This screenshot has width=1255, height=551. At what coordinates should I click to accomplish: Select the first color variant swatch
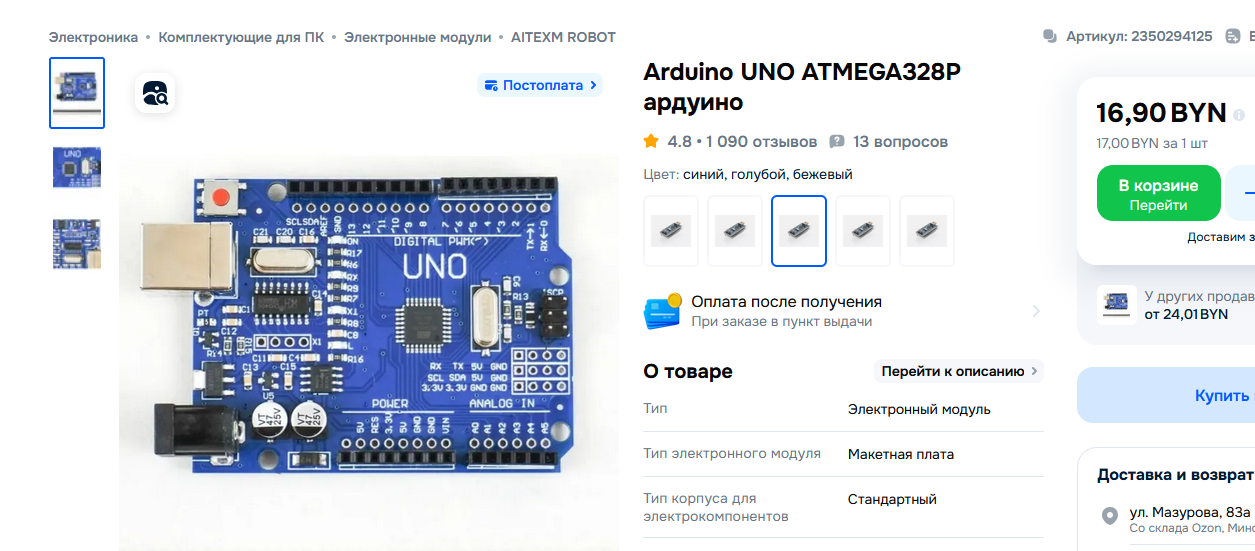671,231
